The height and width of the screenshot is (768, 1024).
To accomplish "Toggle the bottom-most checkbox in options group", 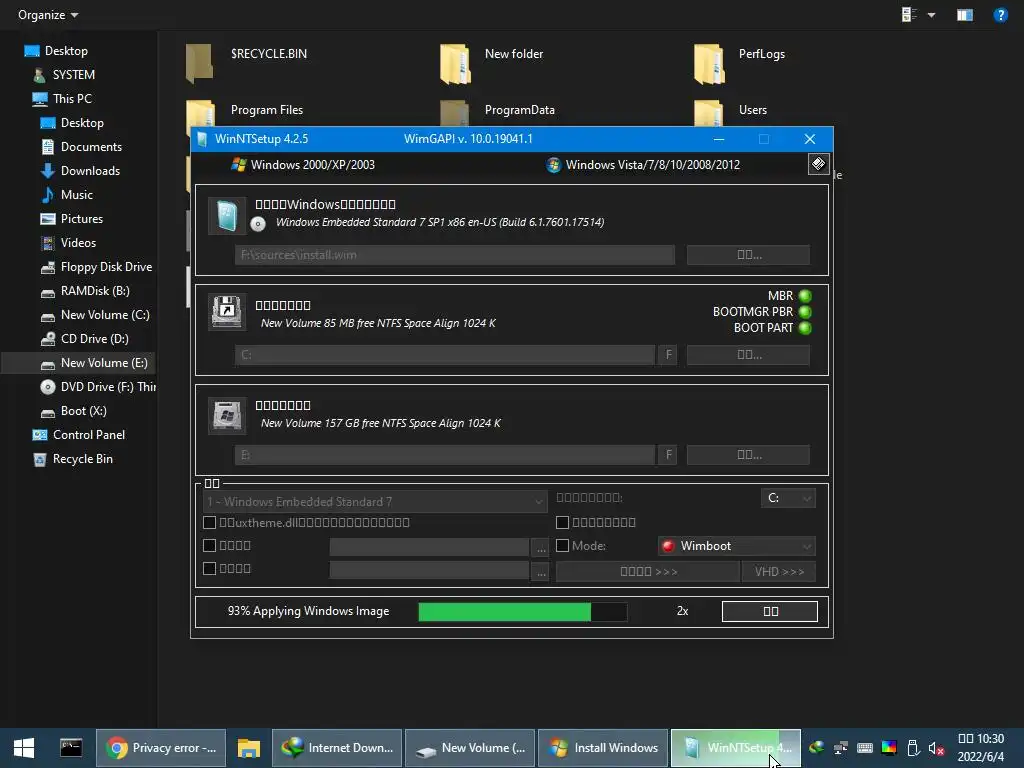I will [210, 569].
